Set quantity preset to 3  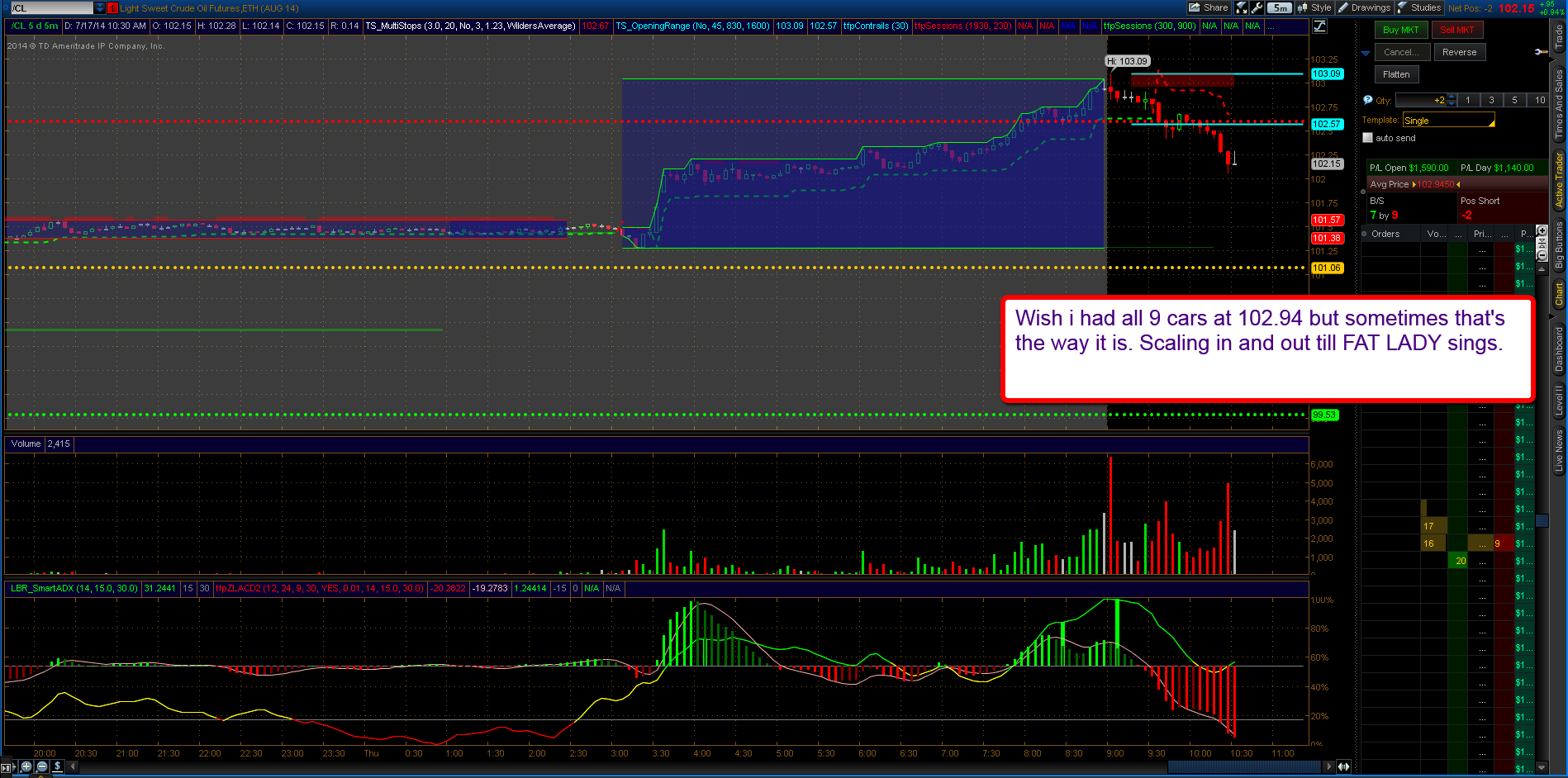(x=1491, y=100)
